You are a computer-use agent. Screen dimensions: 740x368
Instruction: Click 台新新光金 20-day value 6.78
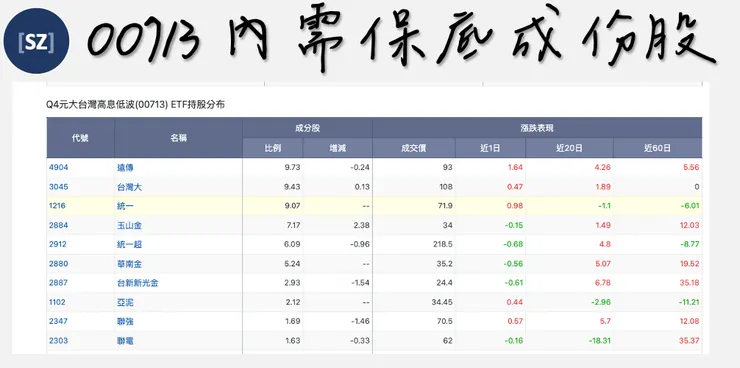click(603, 283)
